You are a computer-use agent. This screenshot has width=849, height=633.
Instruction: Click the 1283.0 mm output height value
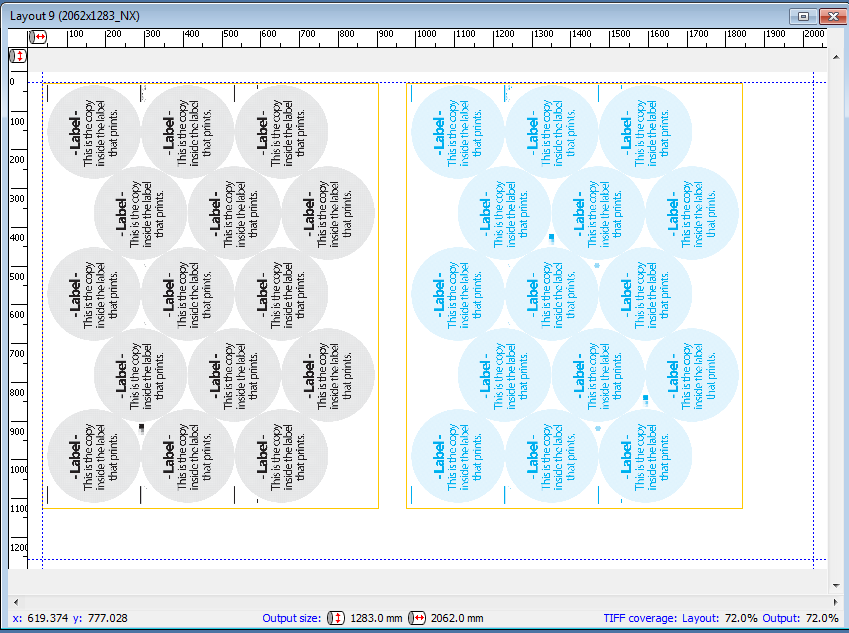point(374,618)
